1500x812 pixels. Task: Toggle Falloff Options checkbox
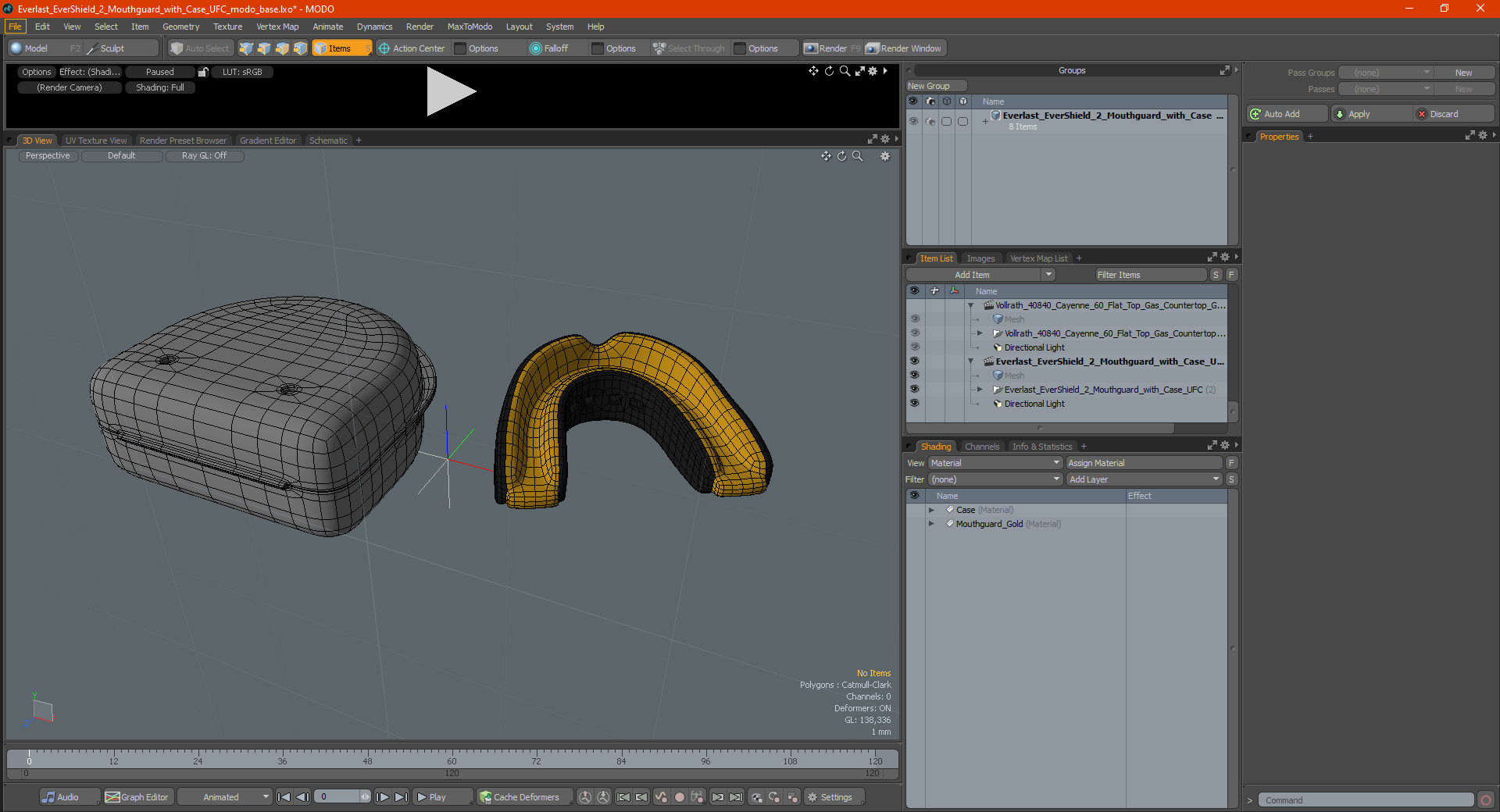pos(598,48)
